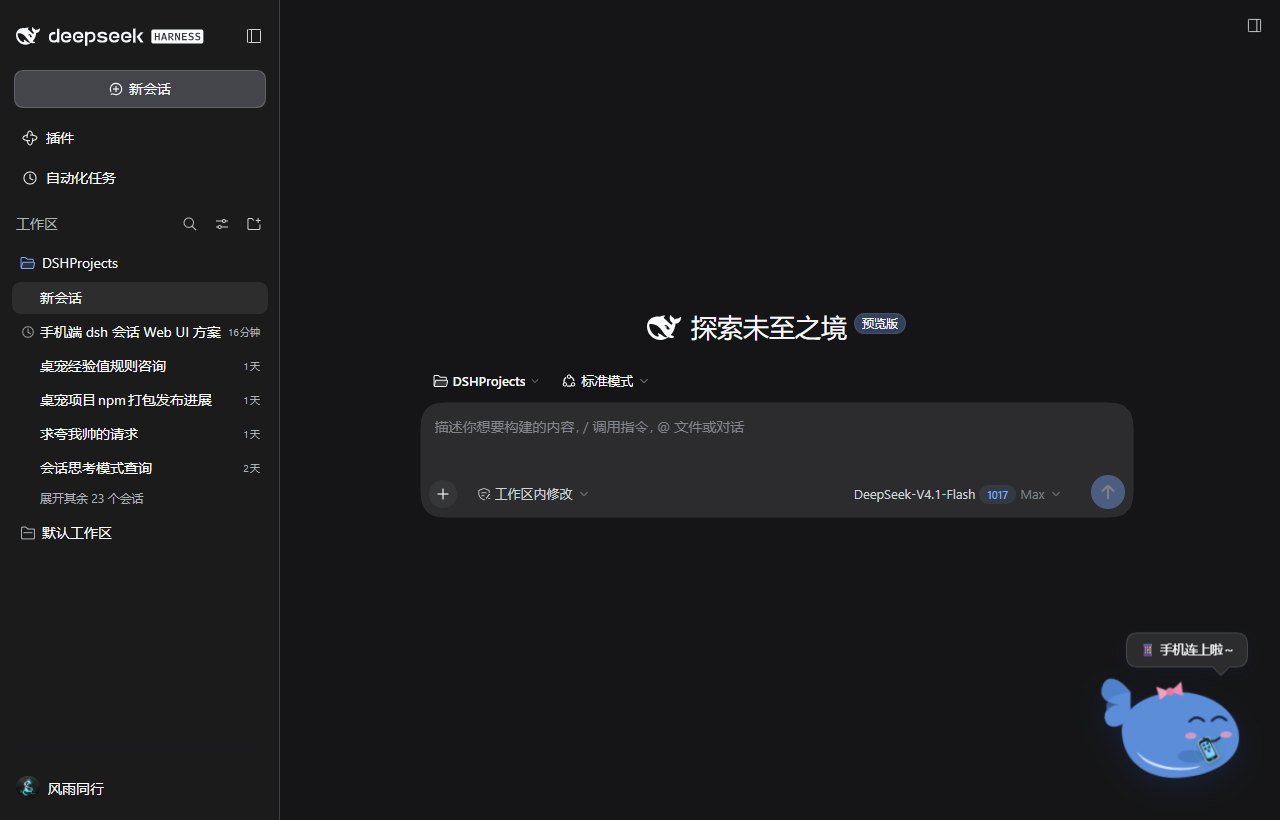Open the 工作区内修改 permission dropdown
Image resolution: width=1280 pixels, height=820 pixels.
click(533, 494)
